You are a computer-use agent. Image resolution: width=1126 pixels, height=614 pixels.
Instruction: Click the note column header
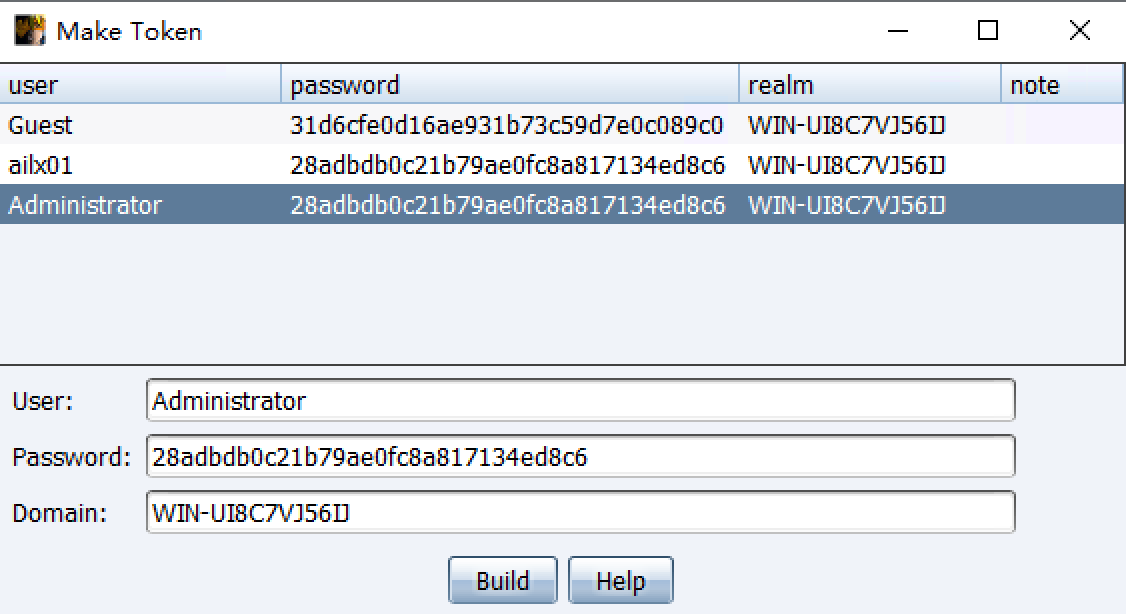tap(1061, 85)
